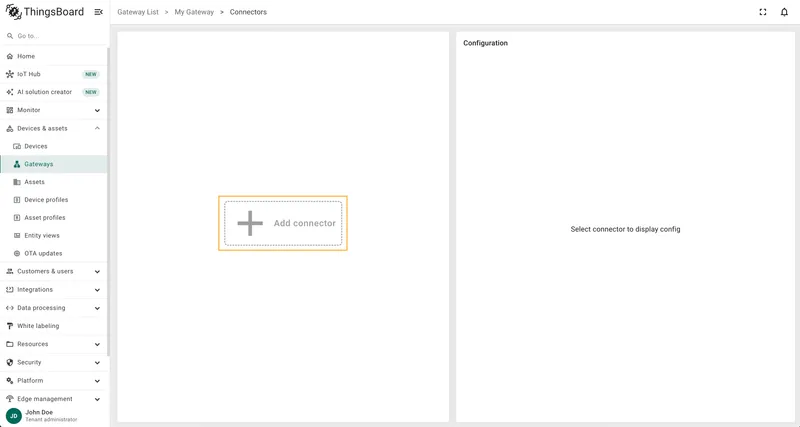
Task: Click the Edge management icon
Action: [10, 399]
